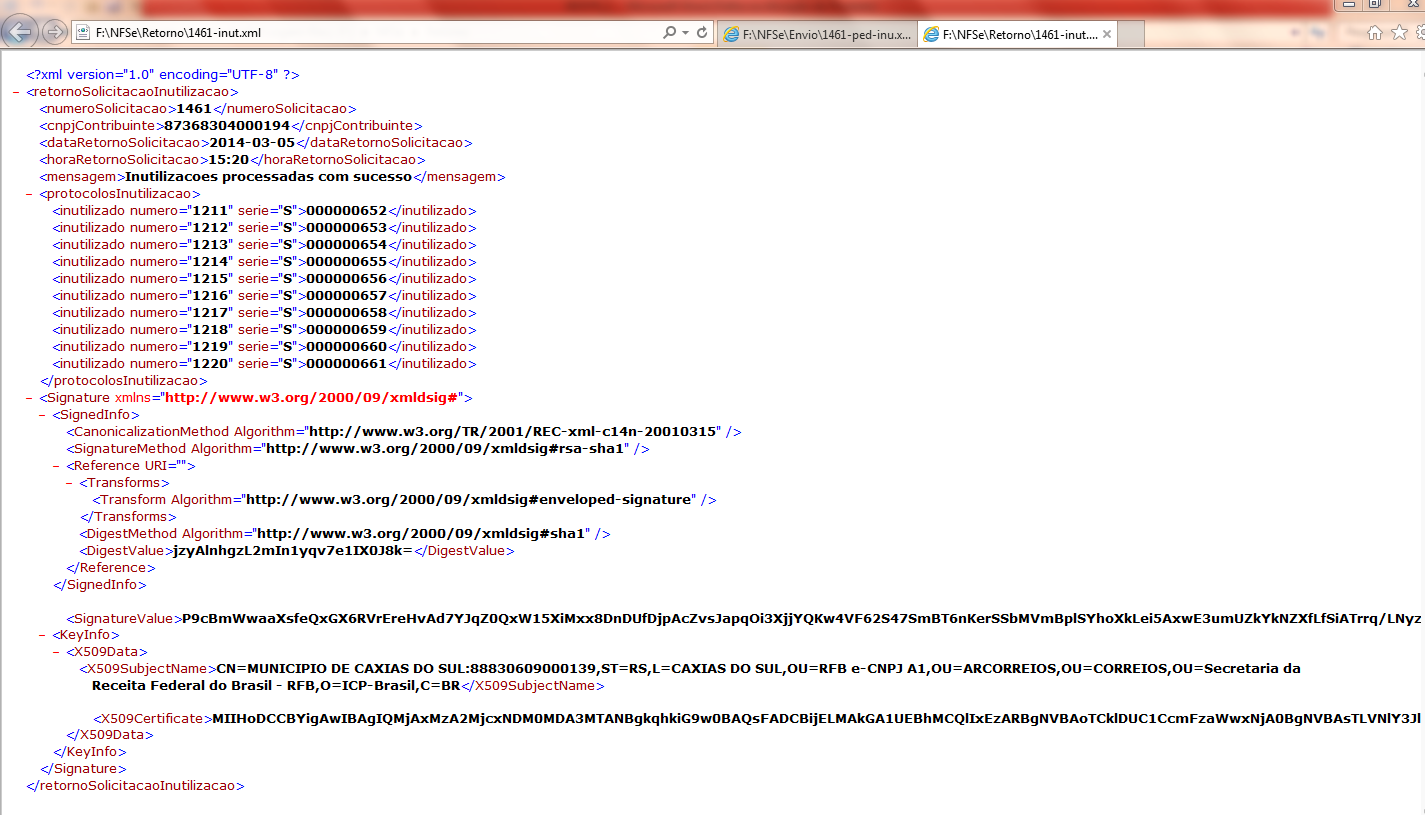
Task: Click the message 'Inutilizacoes processadas com sucesso'
Action: [x=268, y=177]
